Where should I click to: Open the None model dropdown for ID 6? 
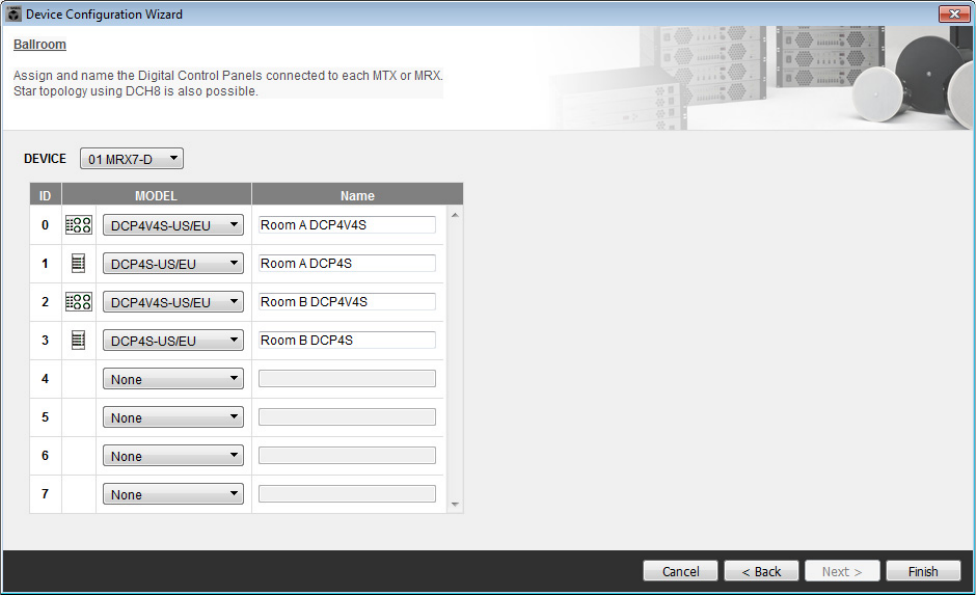point(173,456)
